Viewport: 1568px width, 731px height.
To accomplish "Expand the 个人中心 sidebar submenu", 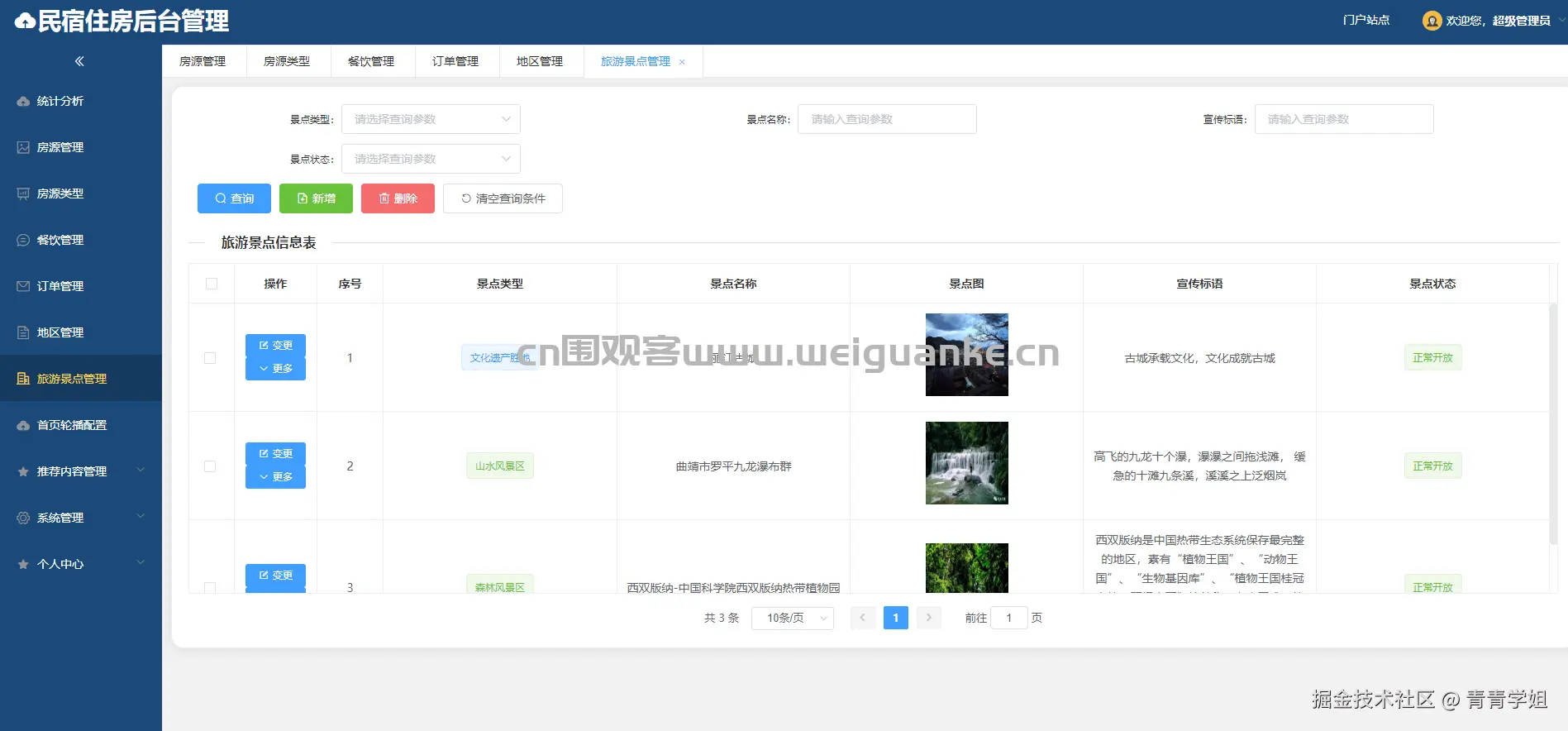I will [141, 563].
